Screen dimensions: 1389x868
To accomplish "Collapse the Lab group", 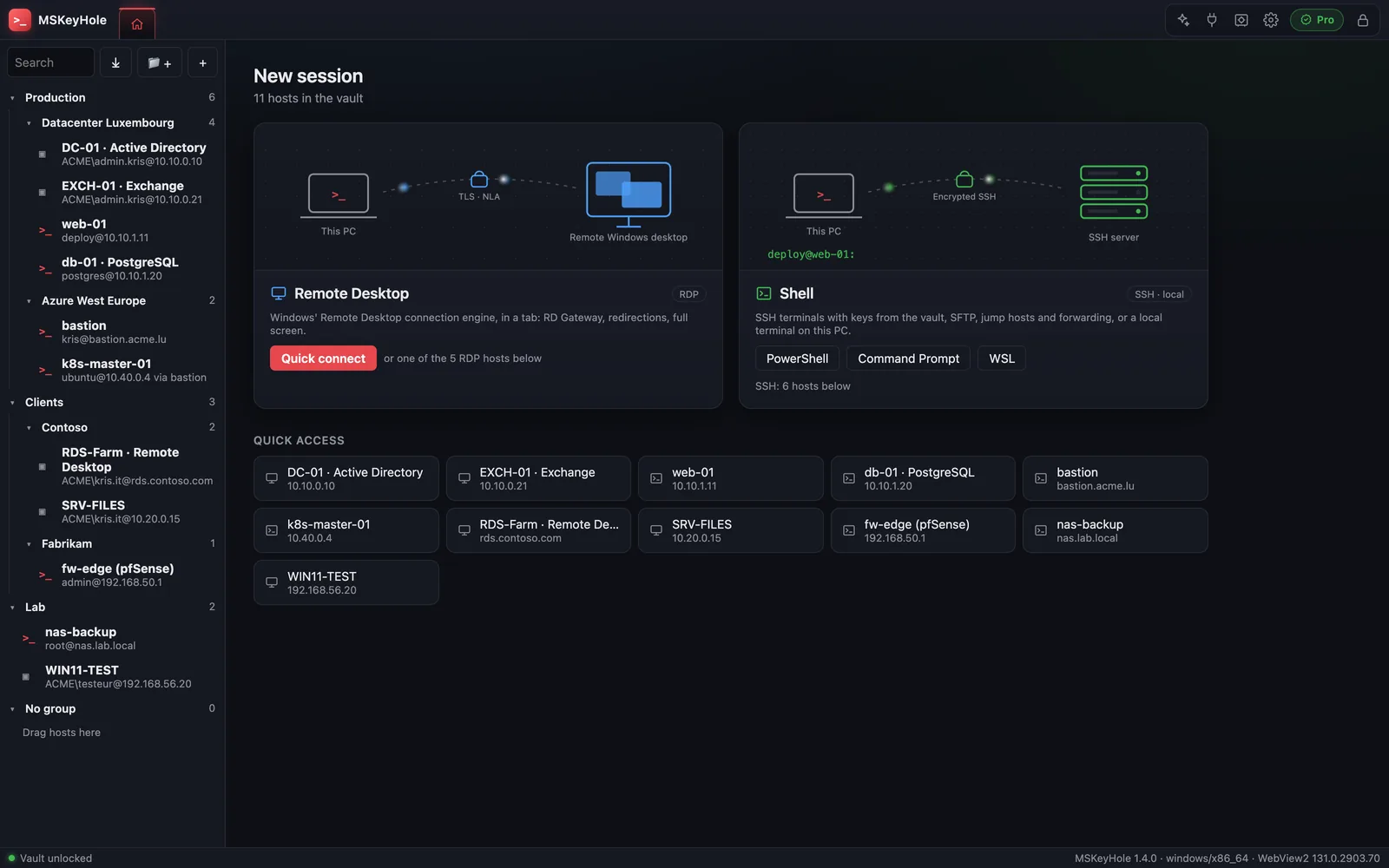I will tap(12, 608).
